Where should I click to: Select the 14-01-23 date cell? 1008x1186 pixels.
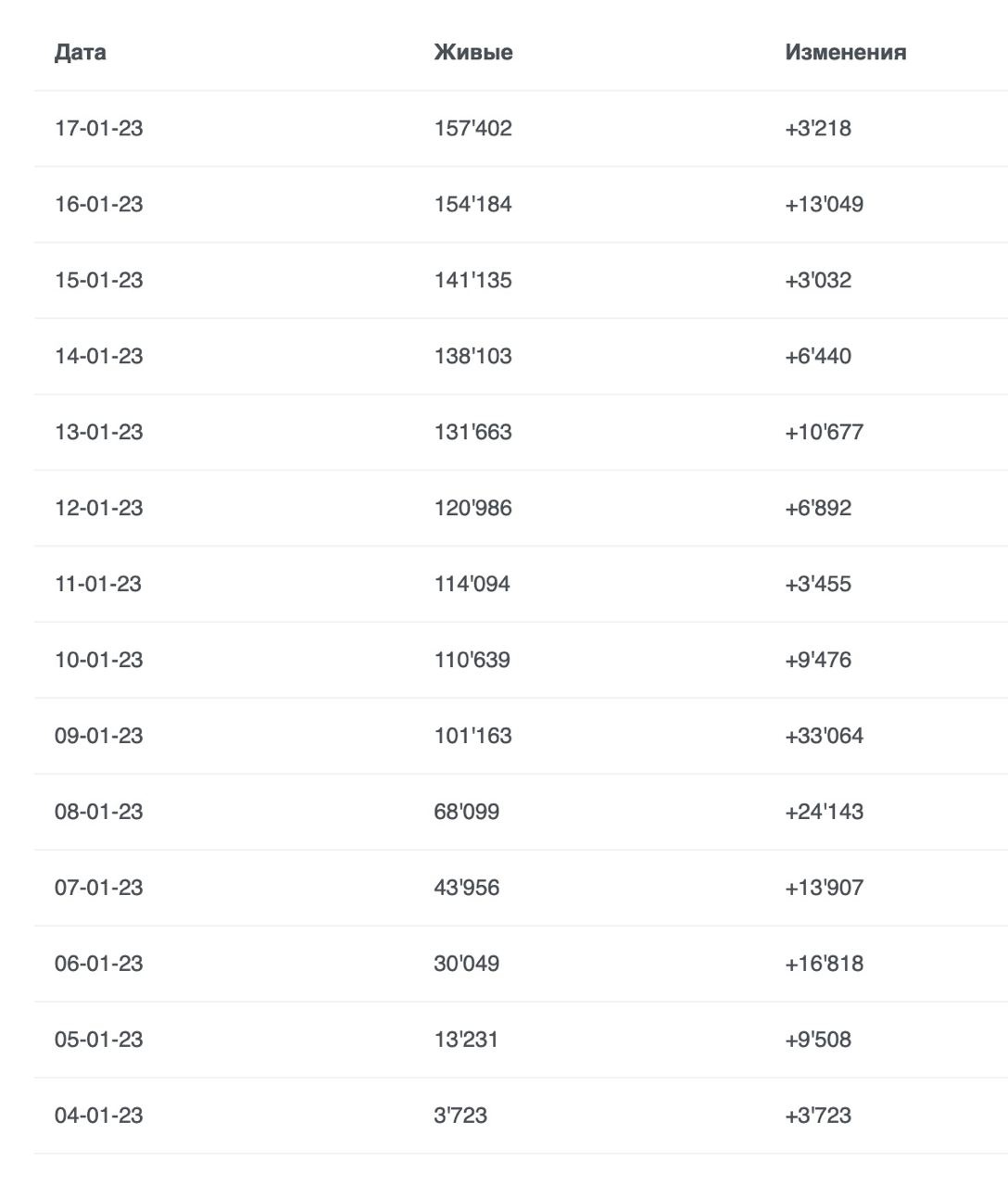click(x=99, y=356)
